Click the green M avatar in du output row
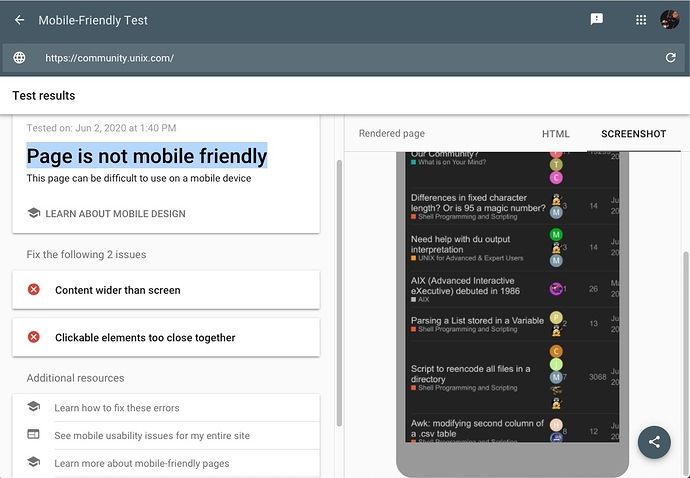Image resolution: width=690 pixels, height=478 pixels. pos(556,235)
